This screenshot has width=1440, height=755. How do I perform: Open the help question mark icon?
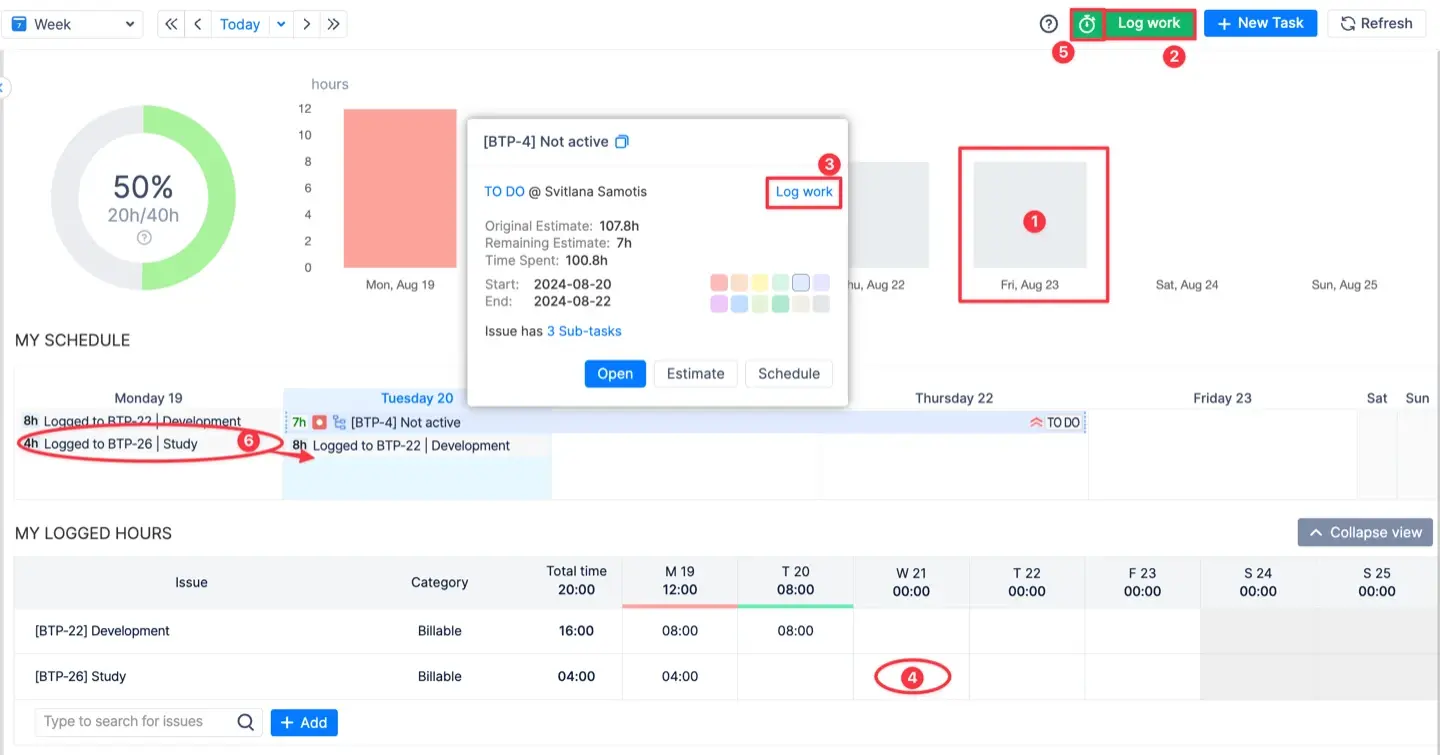click(x=1048, y=23)
